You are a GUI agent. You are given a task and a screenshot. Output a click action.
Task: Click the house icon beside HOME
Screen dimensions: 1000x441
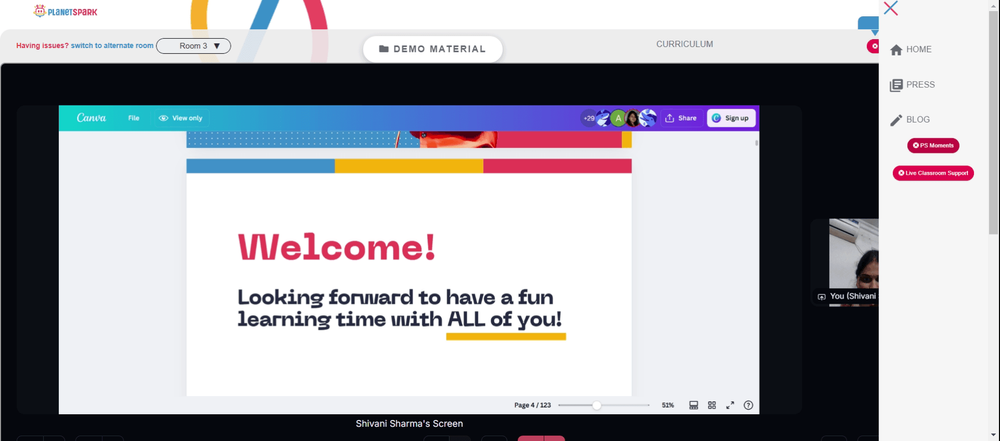896,50
